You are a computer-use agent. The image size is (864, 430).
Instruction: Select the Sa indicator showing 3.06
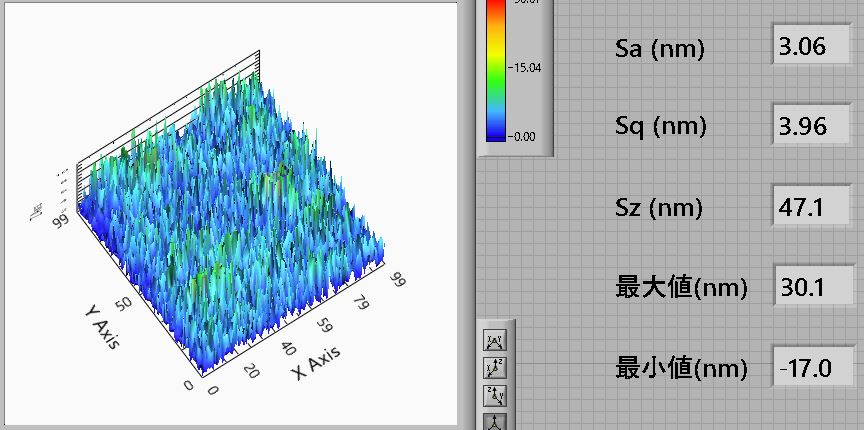(815, 47)
